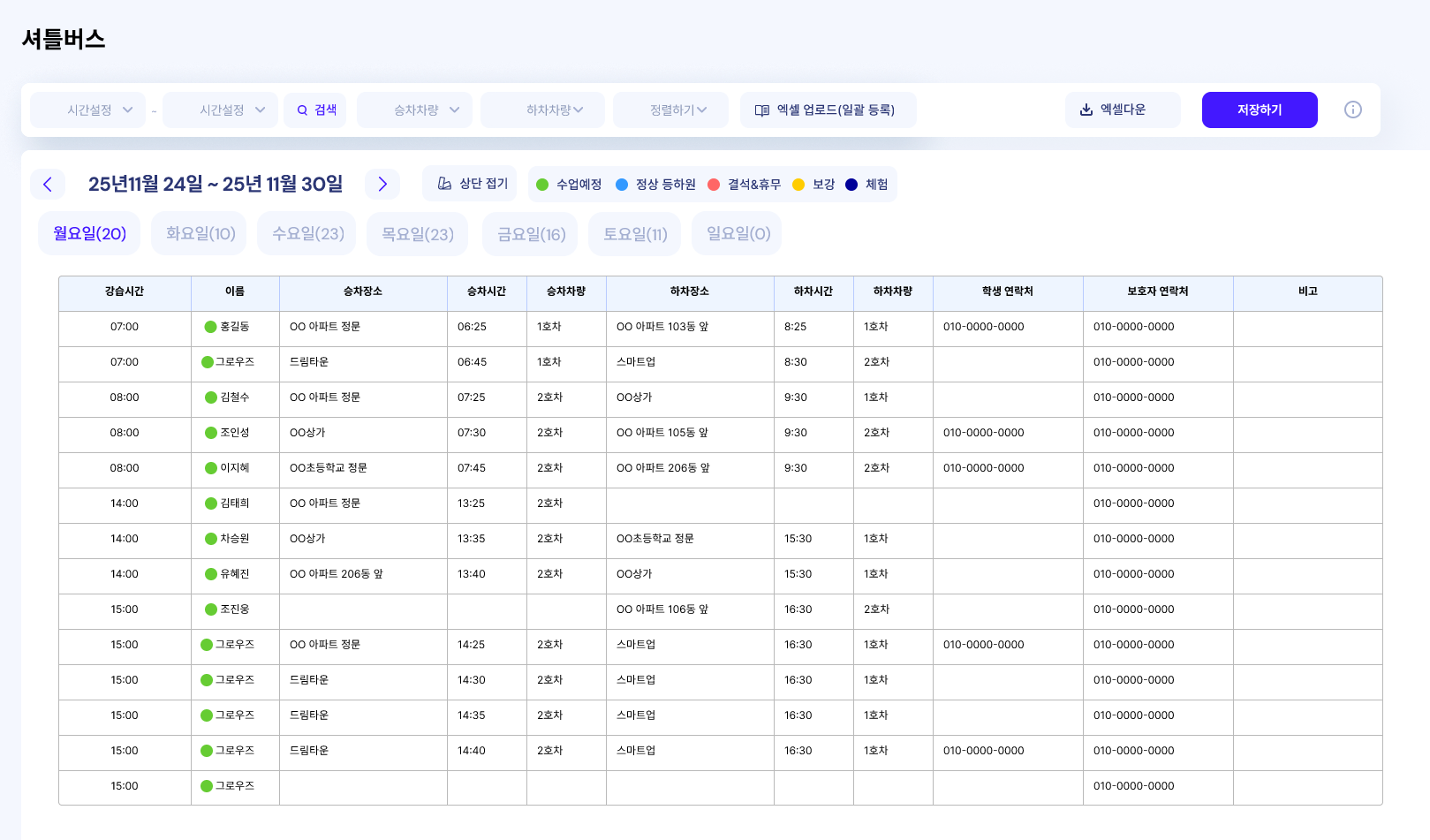1430x840 pixels.
Task: Open the second 시간설정 end time dropdown
Action: pos(220,110)
